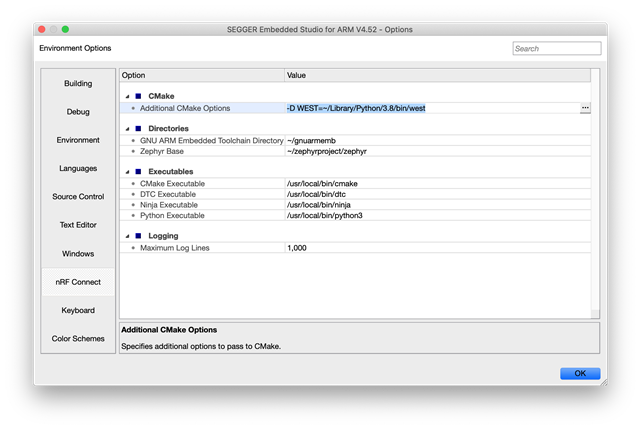Select the DTC Executable option

point(168,194)
